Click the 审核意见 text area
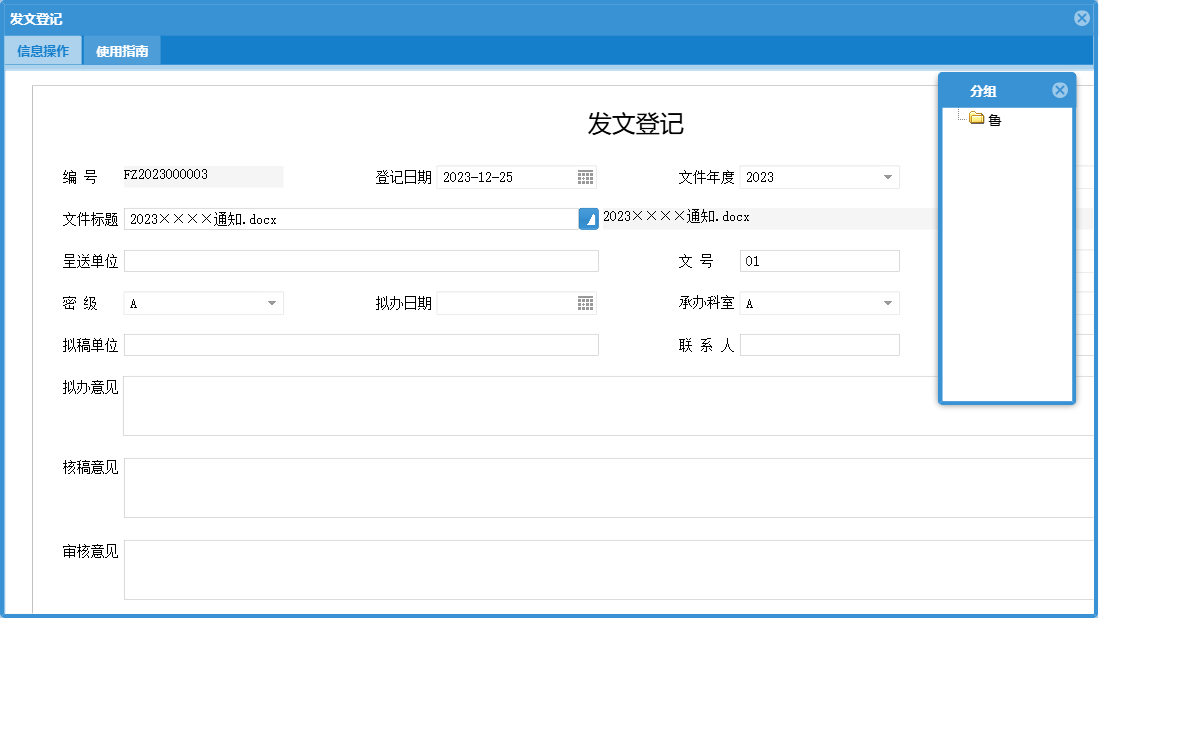 (x=600, y=570)
